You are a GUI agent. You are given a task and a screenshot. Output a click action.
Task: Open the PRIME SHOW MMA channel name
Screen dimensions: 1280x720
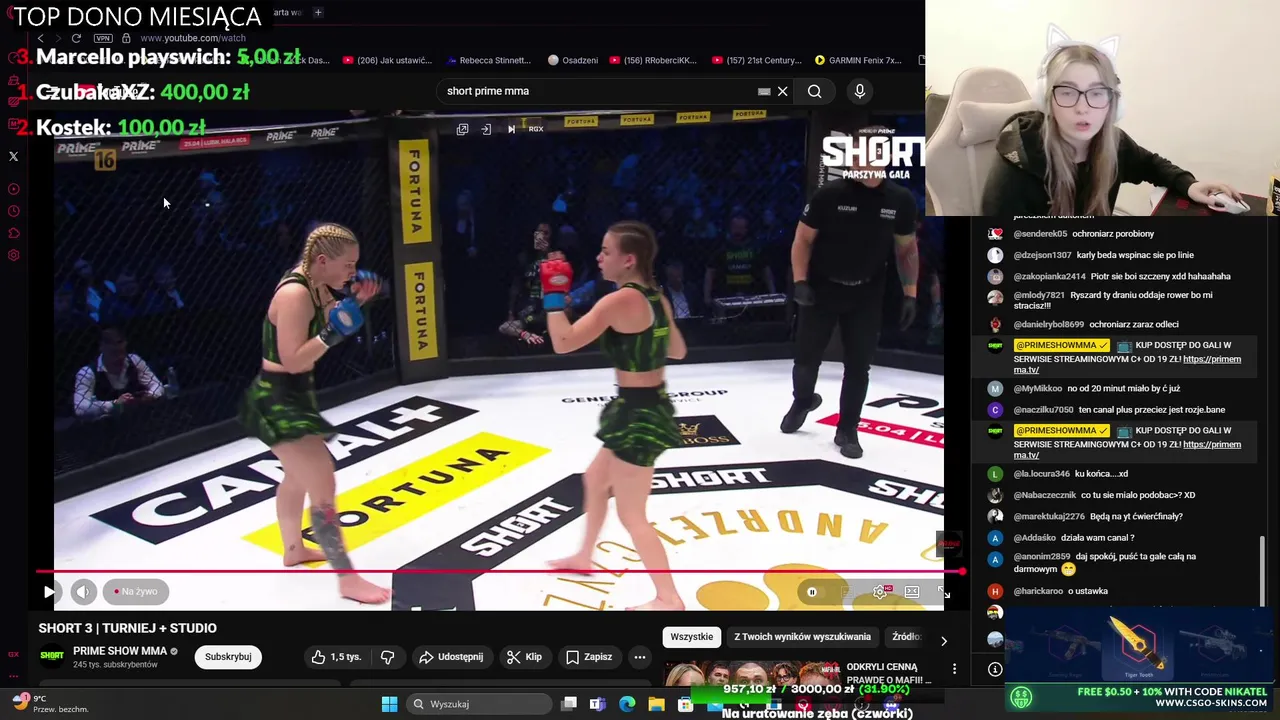(120, 651)
